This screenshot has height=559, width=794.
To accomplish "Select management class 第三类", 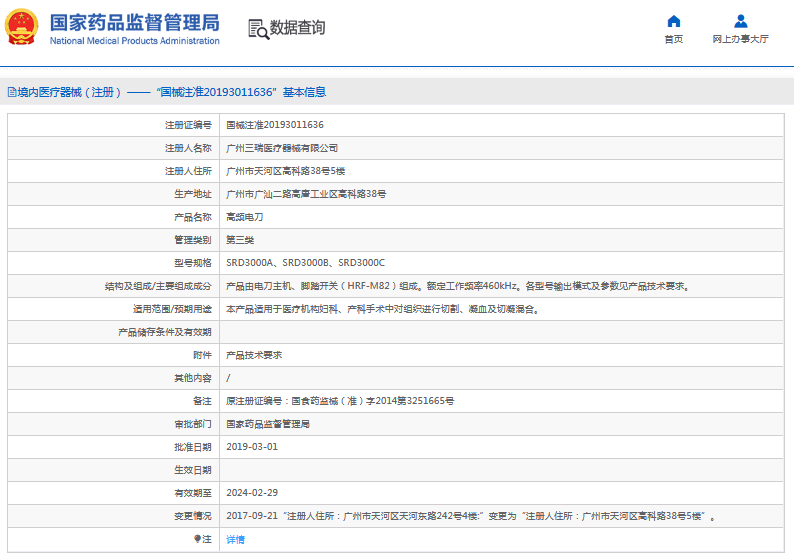I will click(240, 240).
